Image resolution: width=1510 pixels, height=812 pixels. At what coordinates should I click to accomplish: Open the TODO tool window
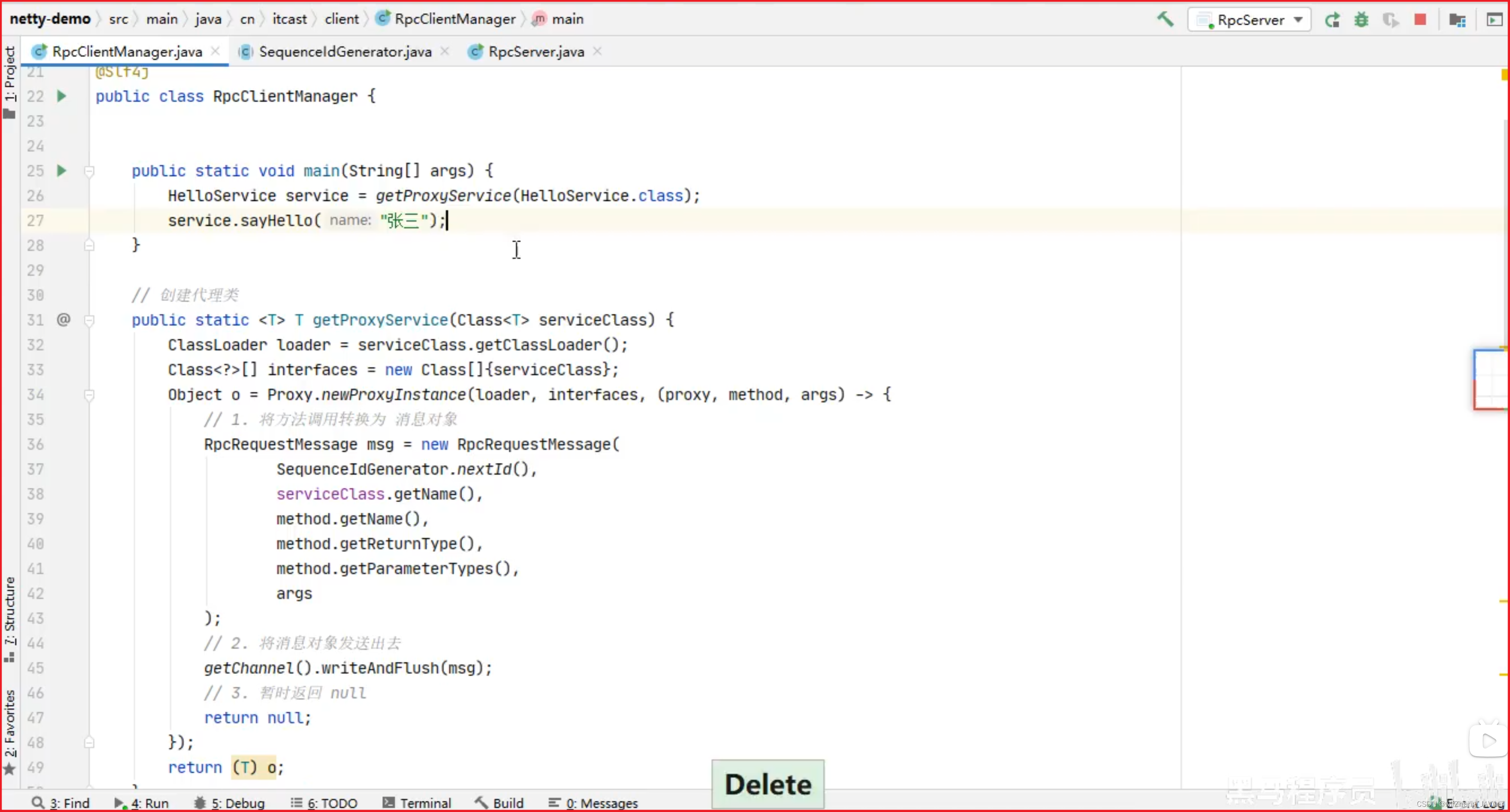324,803
